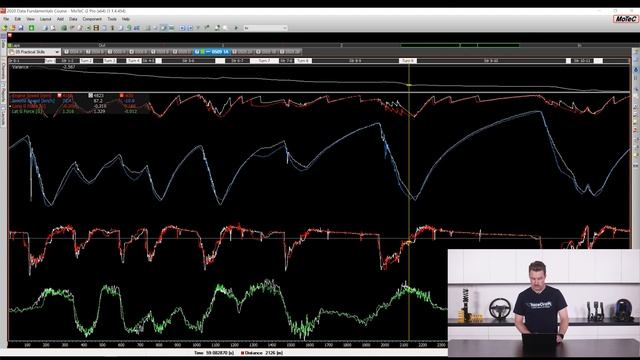Viewport: 640px width, 360px height.
Task: Open the Channels side panel tab
Action: 2,71
